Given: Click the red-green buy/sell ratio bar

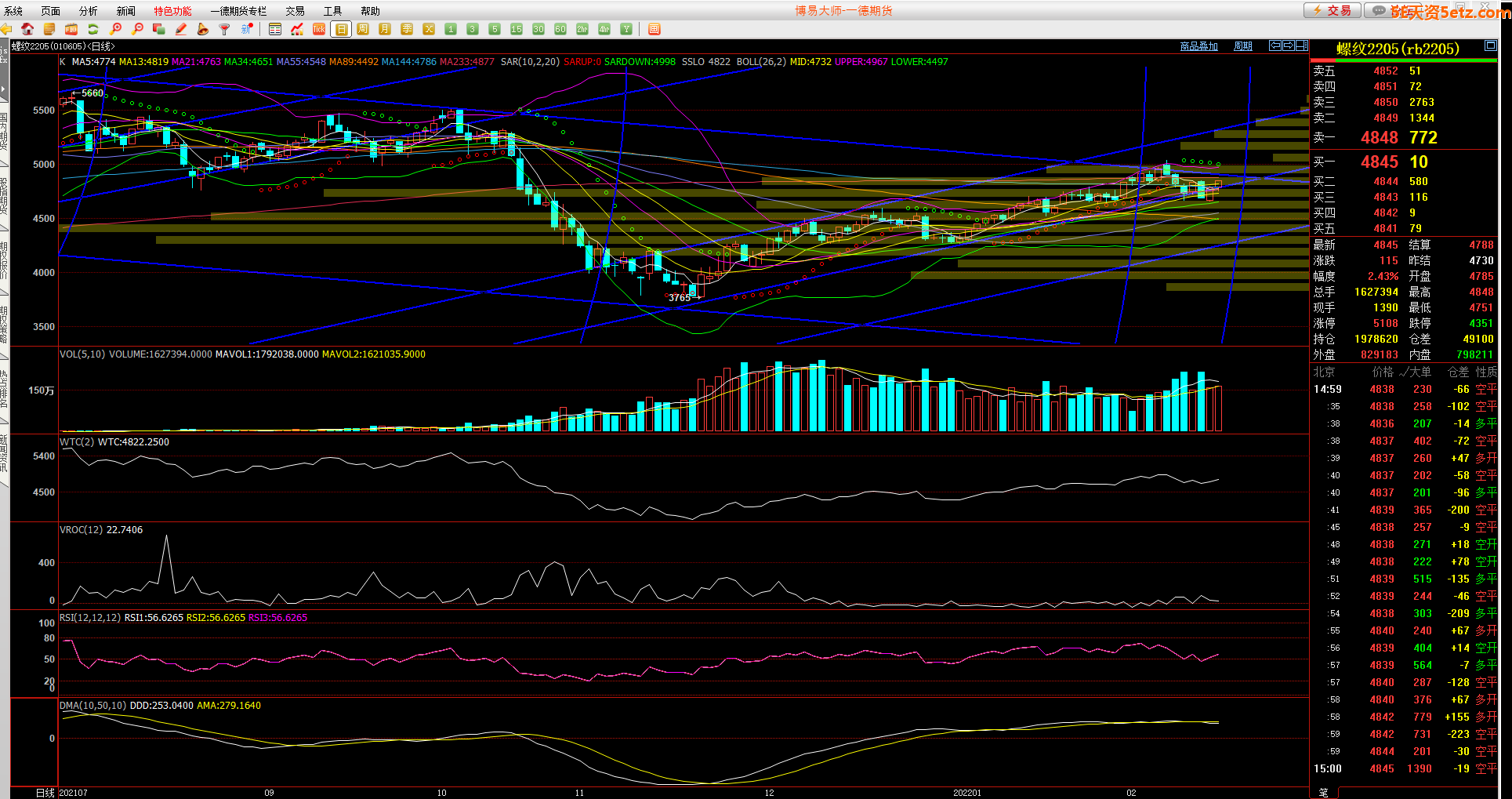Looking at the screenshot, I should pos(1403,61).
